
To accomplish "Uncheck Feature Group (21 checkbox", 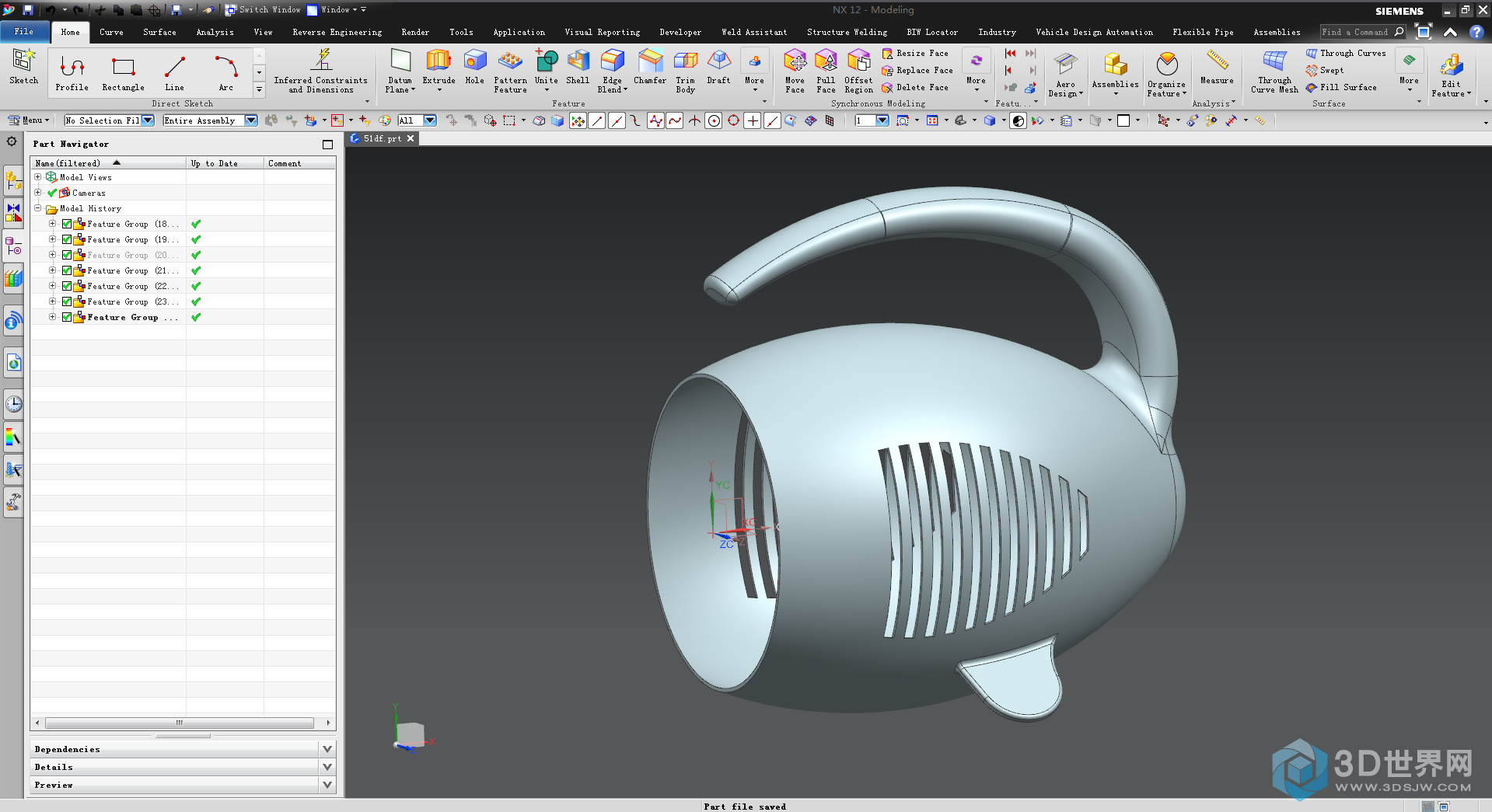I will (x=67, y=270).
